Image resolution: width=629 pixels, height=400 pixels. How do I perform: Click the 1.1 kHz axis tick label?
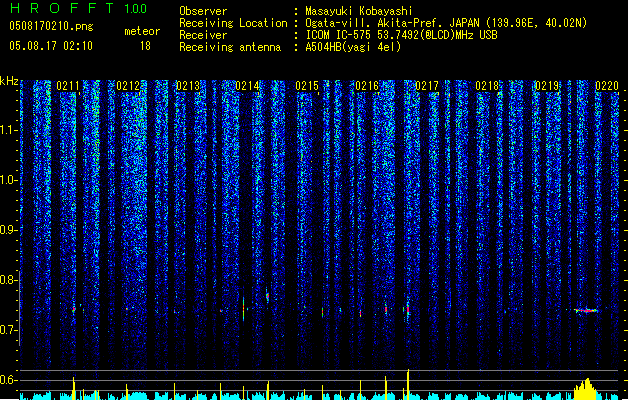pos(9,130)
